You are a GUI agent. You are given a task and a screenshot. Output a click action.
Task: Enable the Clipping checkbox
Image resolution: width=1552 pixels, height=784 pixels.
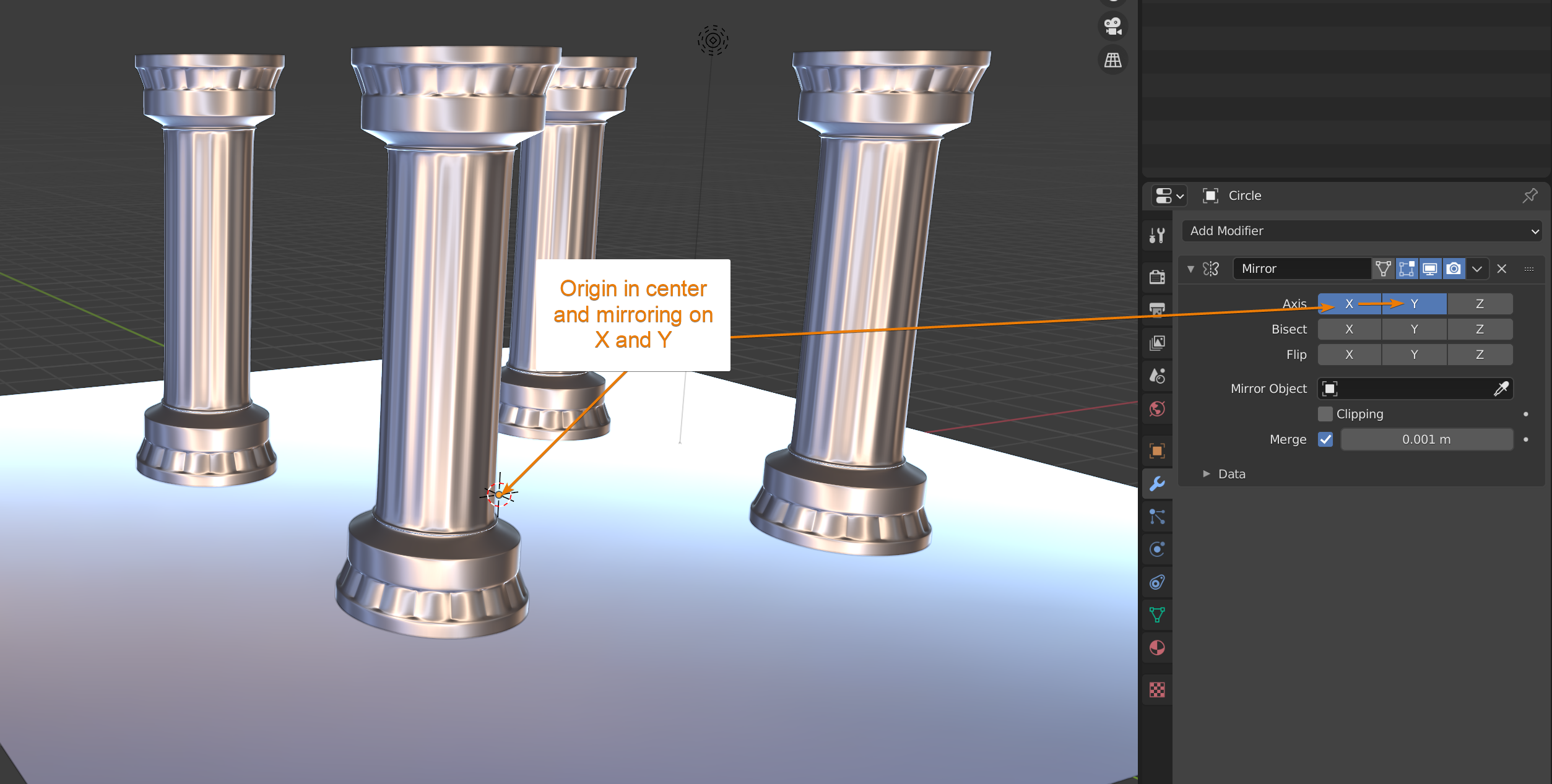1325,414
